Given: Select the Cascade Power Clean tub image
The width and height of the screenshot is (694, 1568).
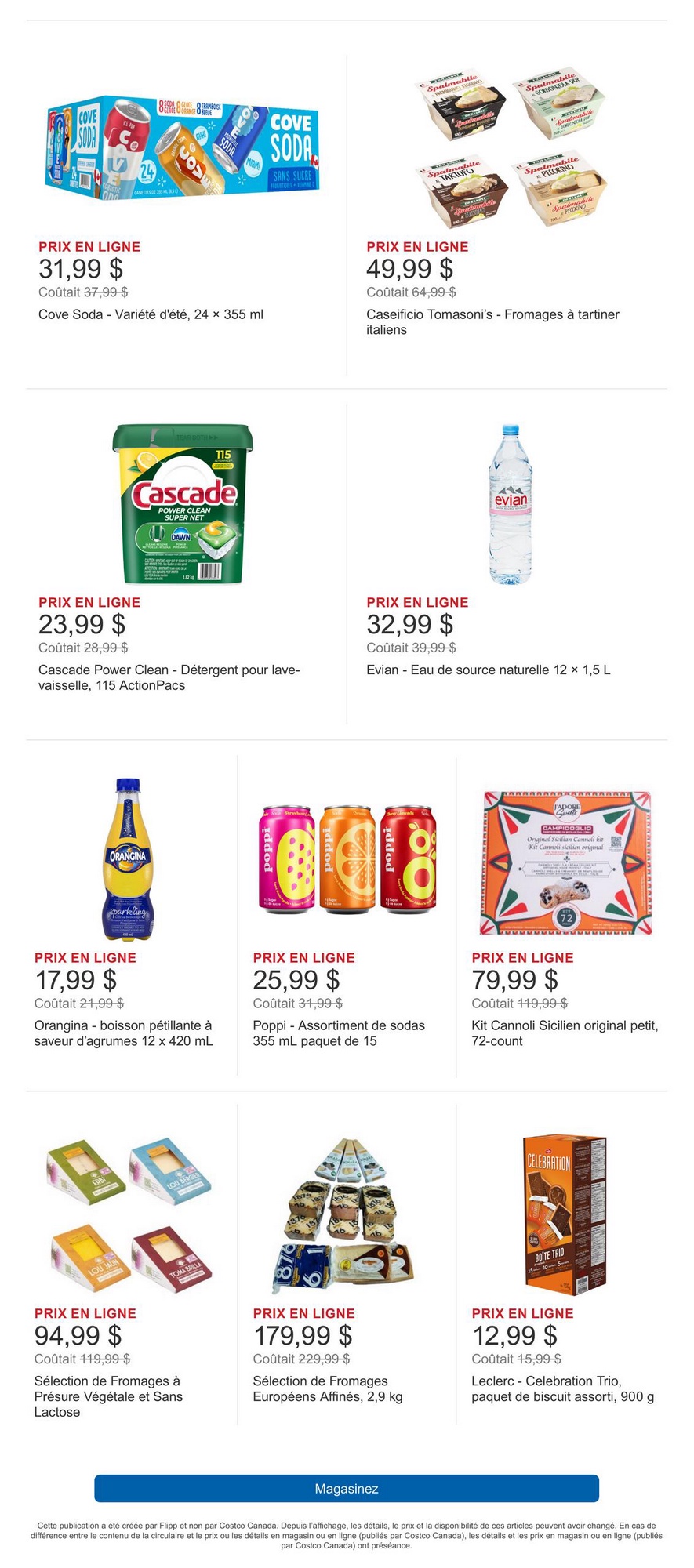Looking at the screenshot, I should pyautogui.click(x=183, y=504).
